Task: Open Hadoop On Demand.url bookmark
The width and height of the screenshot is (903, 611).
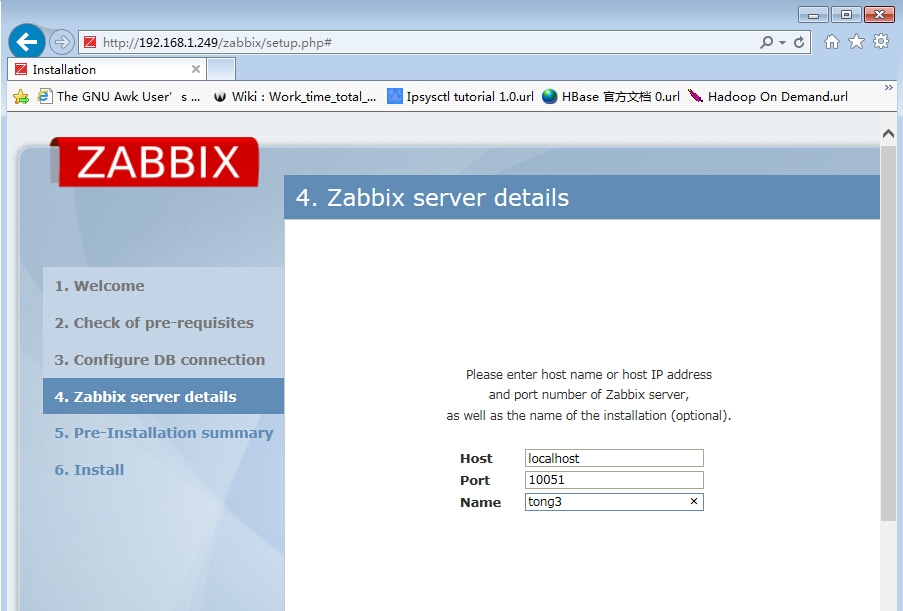Action: click(768, 97)
